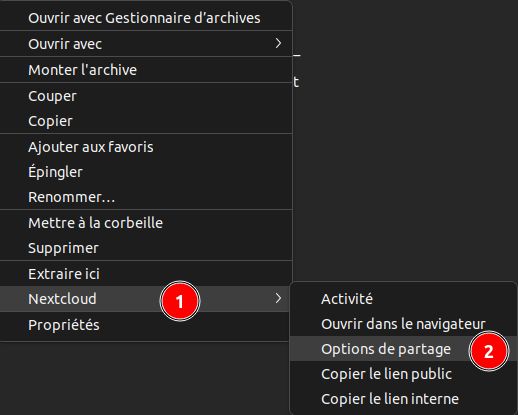Screen dimensions: 518x415
Task: Select Extraire ici
Action: click(x=146, y=274)
